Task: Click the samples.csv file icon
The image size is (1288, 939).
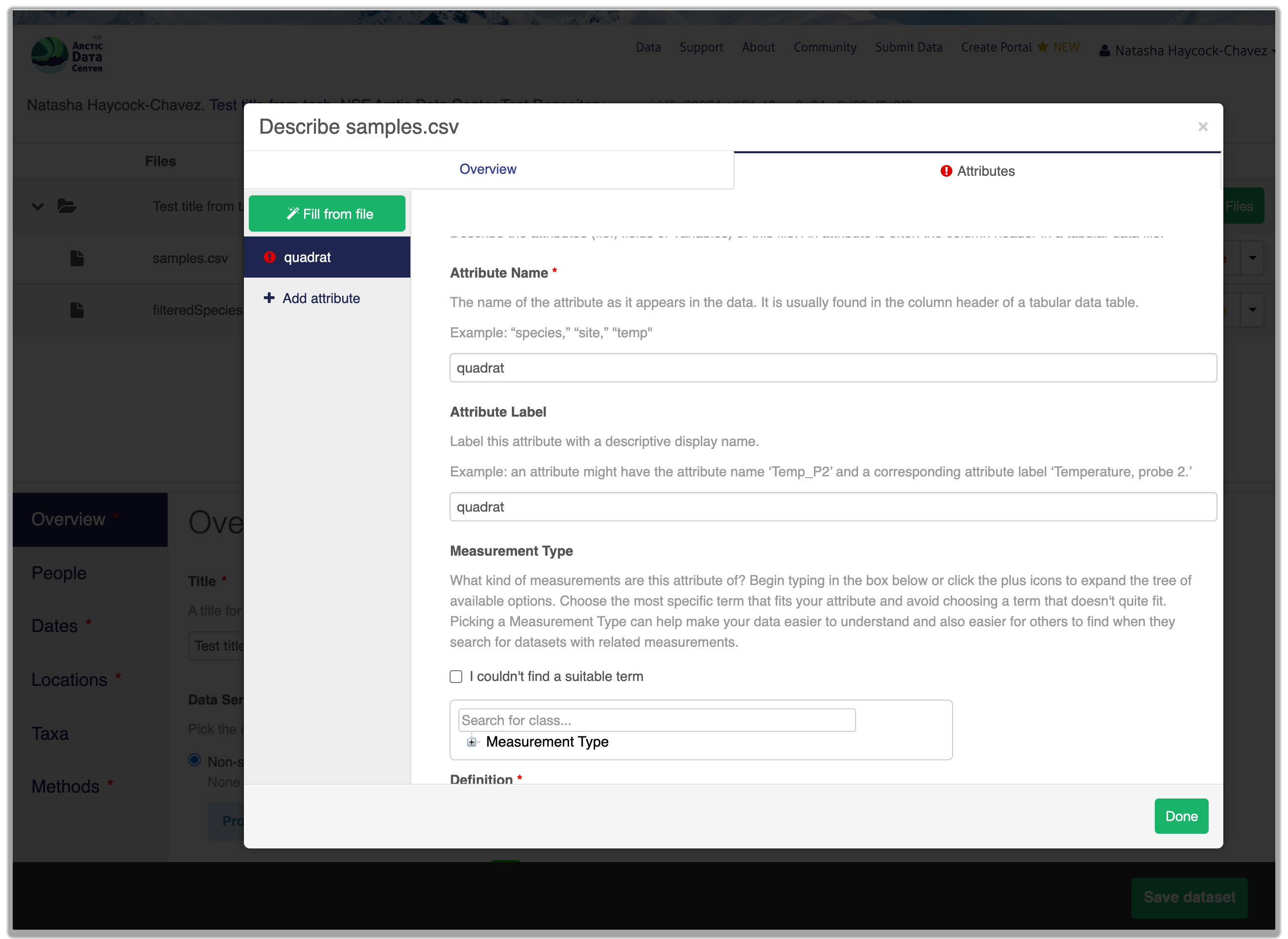Action: (77, 258)
